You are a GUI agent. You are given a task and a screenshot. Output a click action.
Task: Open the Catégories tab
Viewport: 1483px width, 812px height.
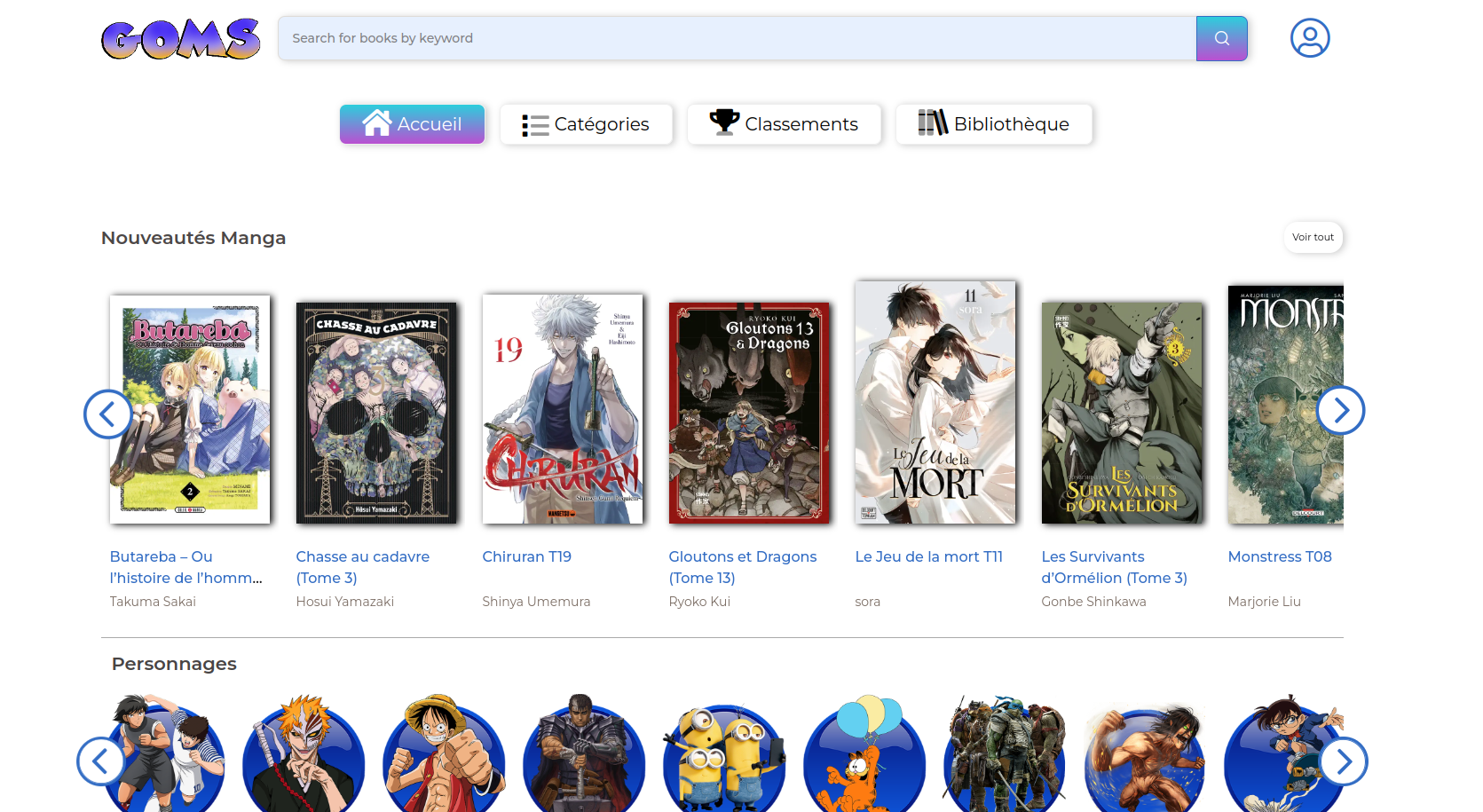(x=586, y=124)
